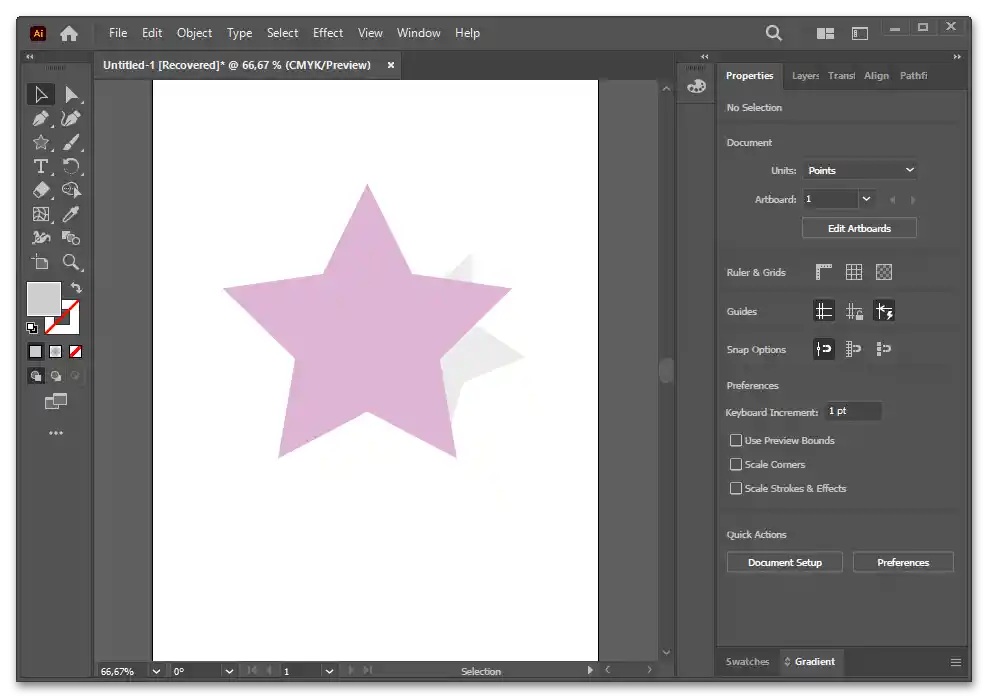Select the Rotate tool

pos(71,166)
